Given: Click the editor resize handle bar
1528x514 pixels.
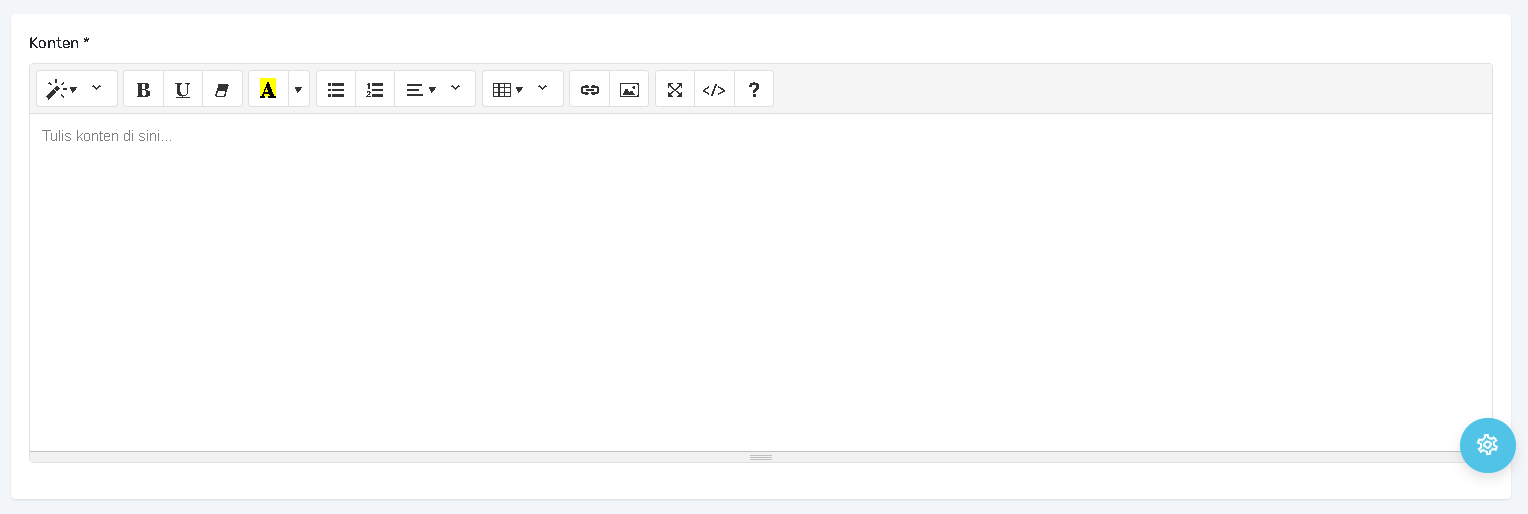Looking at the screenshot, I should tap(761, 457).
